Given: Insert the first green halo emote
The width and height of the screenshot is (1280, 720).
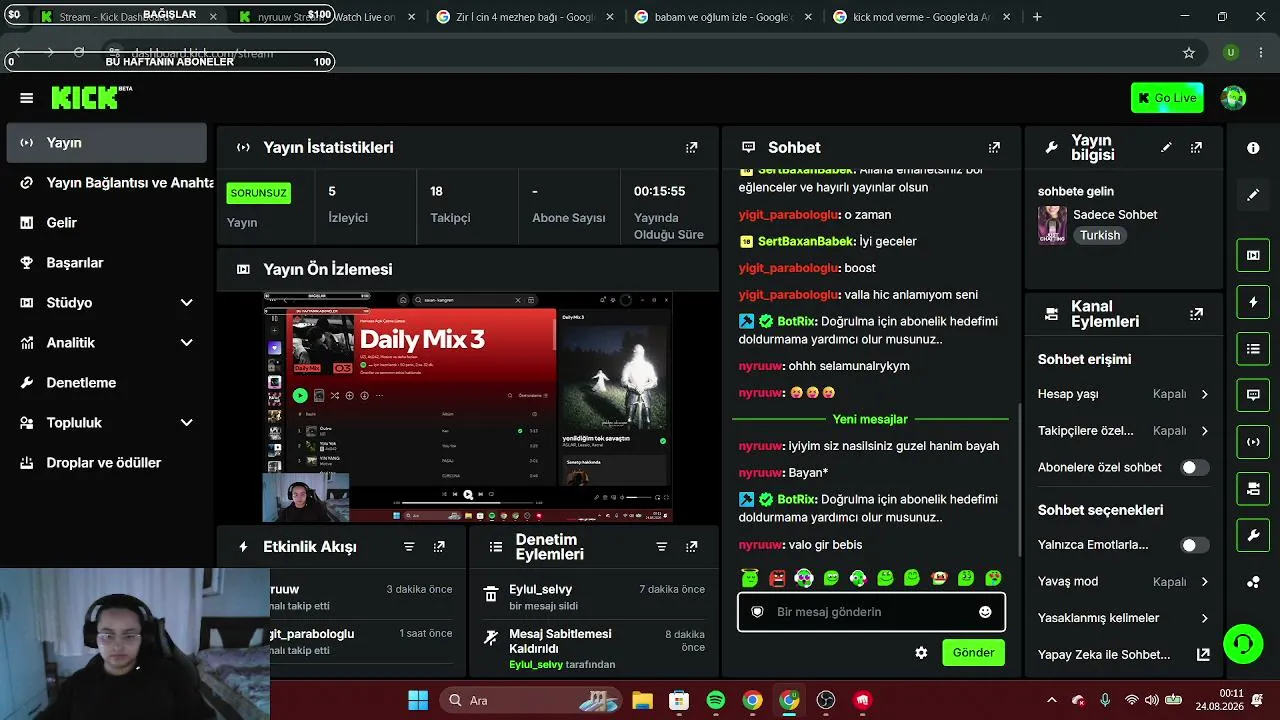Looking at the screenshot, I should (750, 578).
